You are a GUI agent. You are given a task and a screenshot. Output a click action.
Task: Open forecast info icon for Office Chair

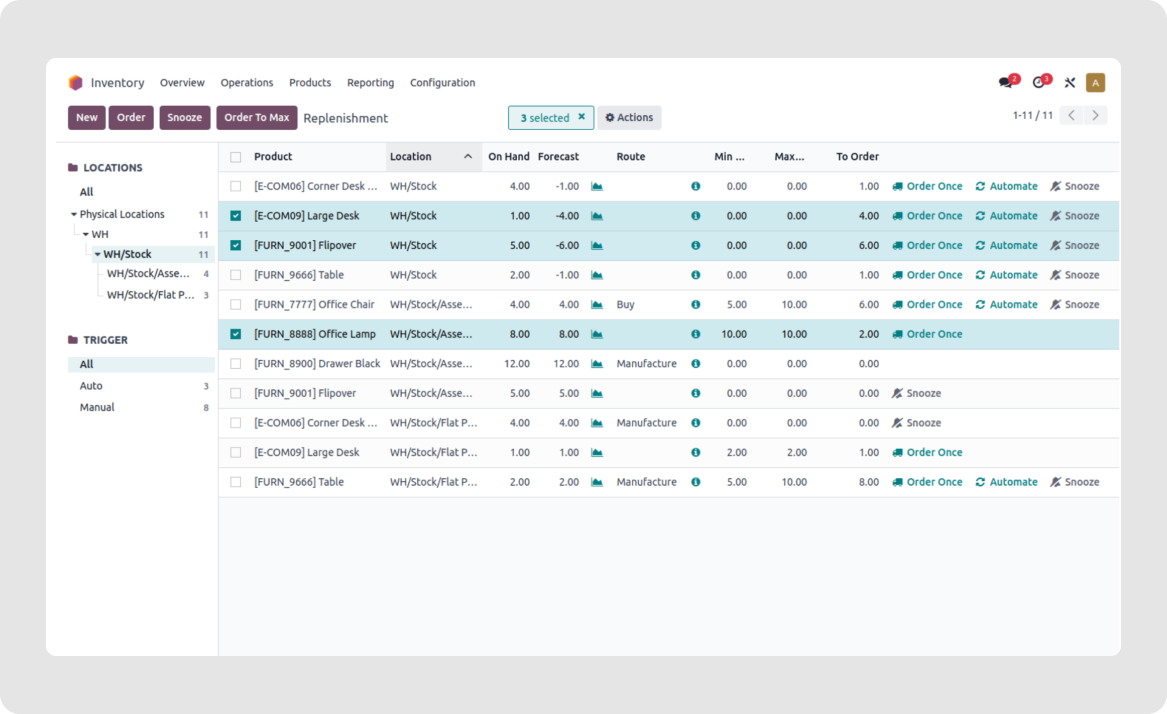click(x=695, y=304)
